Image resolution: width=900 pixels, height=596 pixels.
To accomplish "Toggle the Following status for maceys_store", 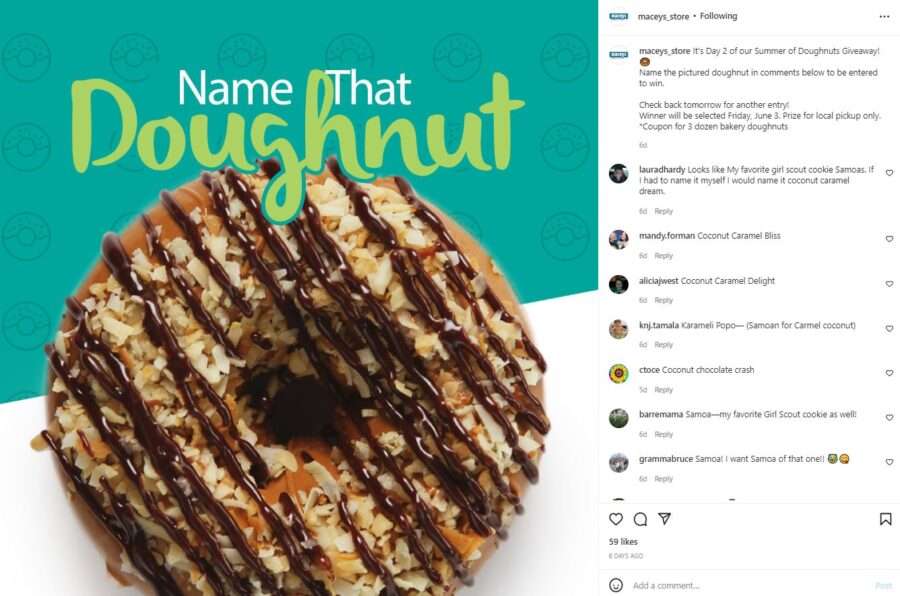I will pyautogui.click(x=718, y=16).
